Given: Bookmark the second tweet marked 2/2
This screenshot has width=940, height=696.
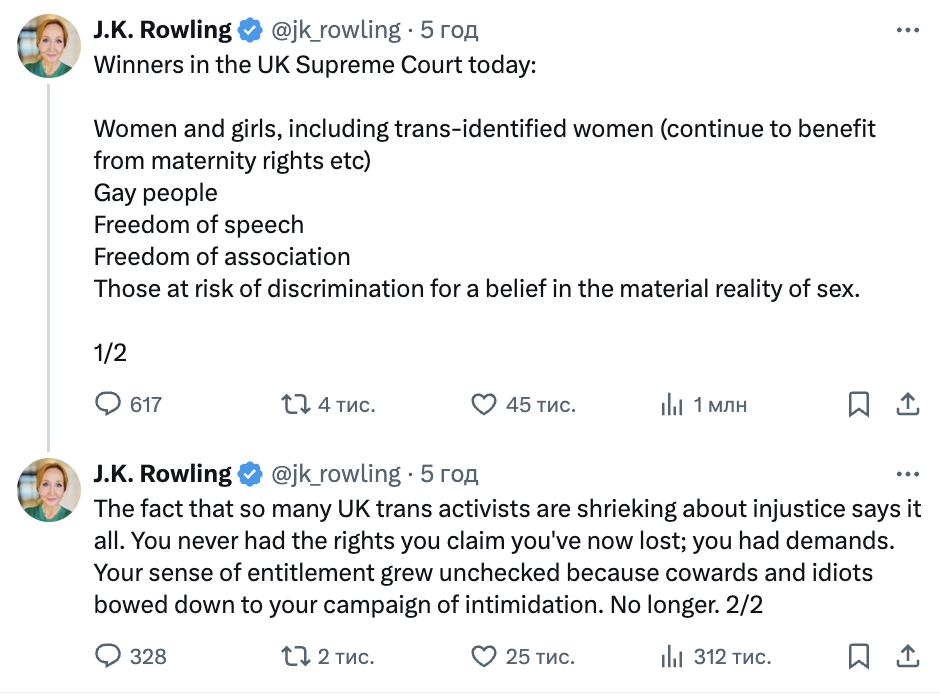Looking at the screenshot, I should [x=858, y=656].
